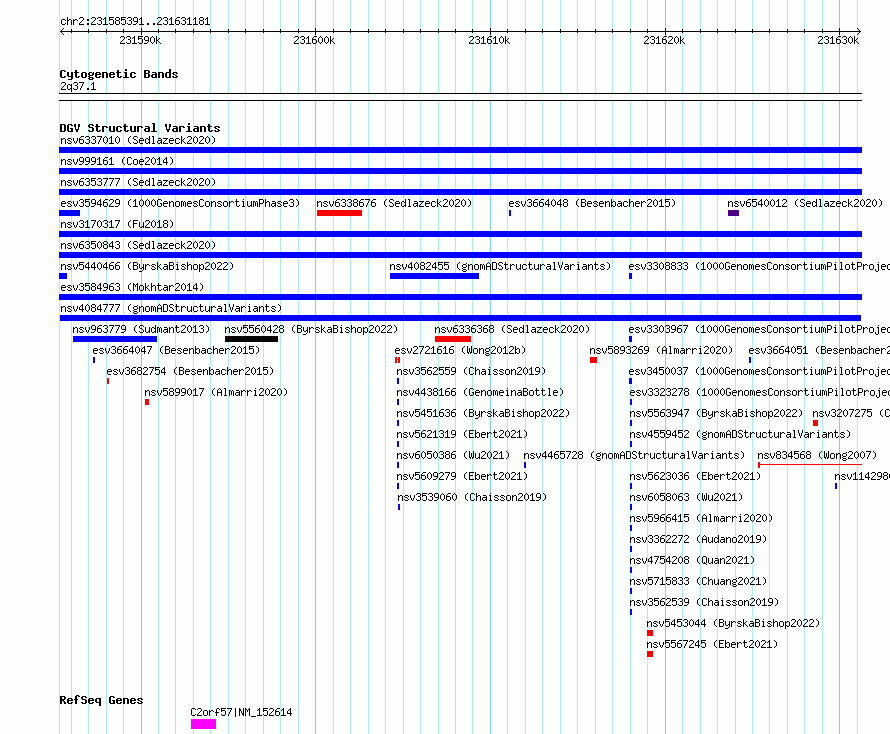890x734 pixels.
Task: Click the 231600k ruler position
Action: pos(314,40)
